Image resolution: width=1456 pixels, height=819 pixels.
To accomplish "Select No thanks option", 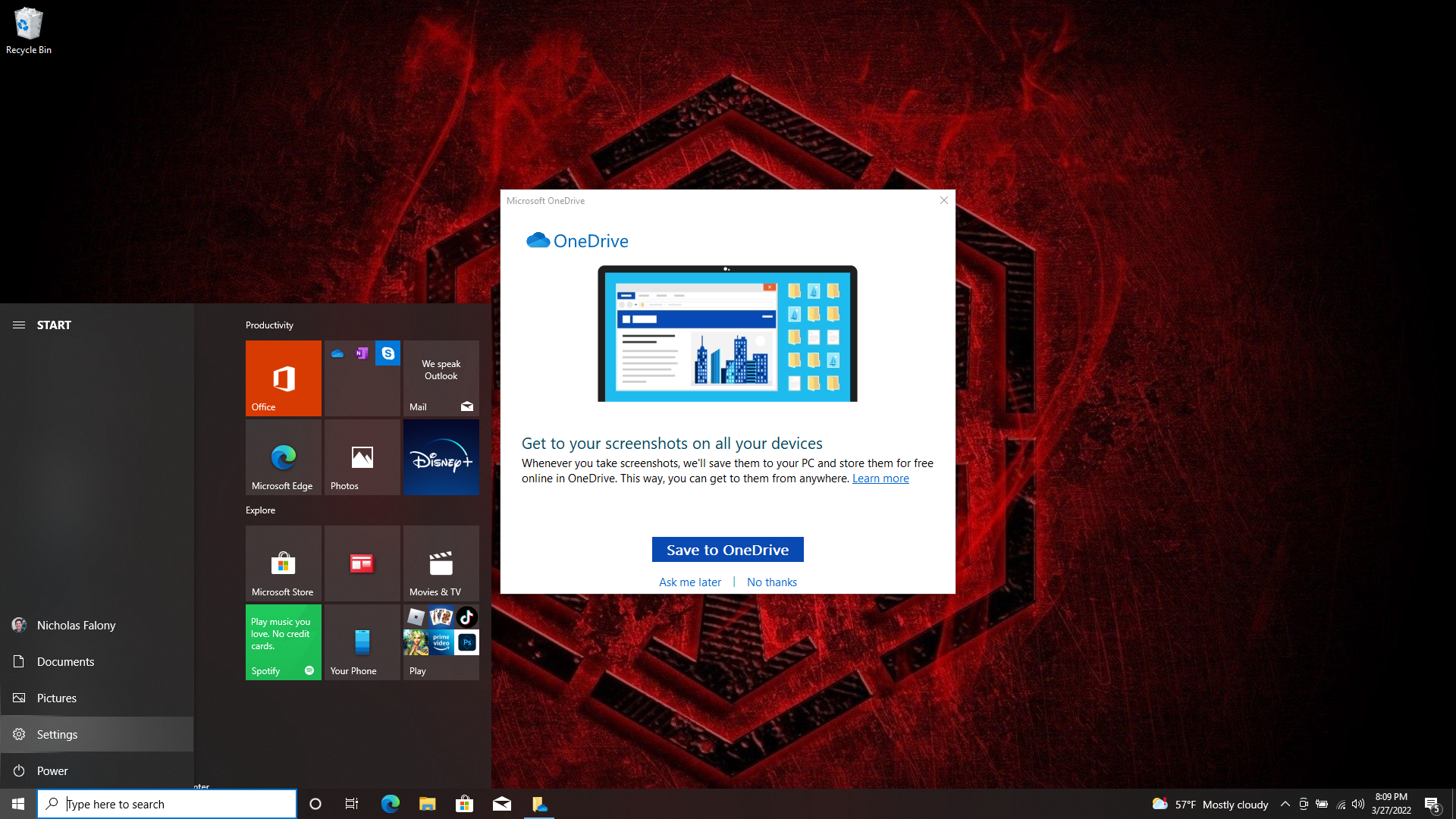I will click(771, 582).
